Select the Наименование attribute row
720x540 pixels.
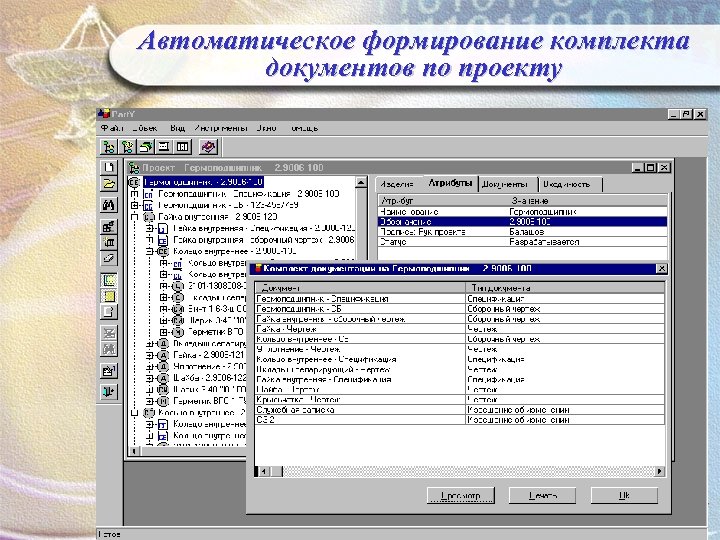(x=523, y=212)
